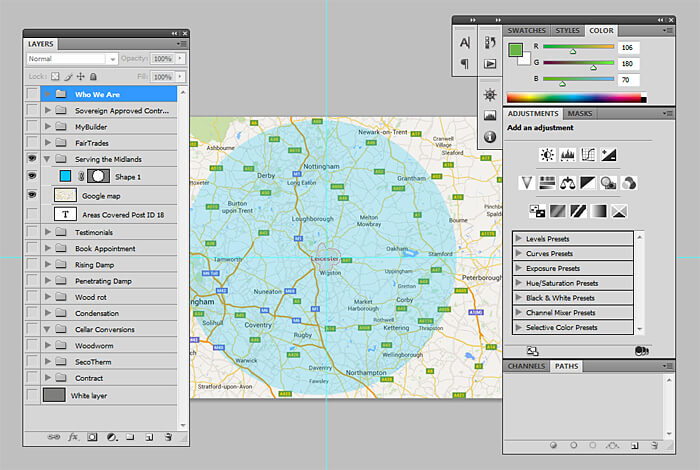Switch to the Masks tab
The height and width of the screenshot is (470, 700).
(580, 114)
